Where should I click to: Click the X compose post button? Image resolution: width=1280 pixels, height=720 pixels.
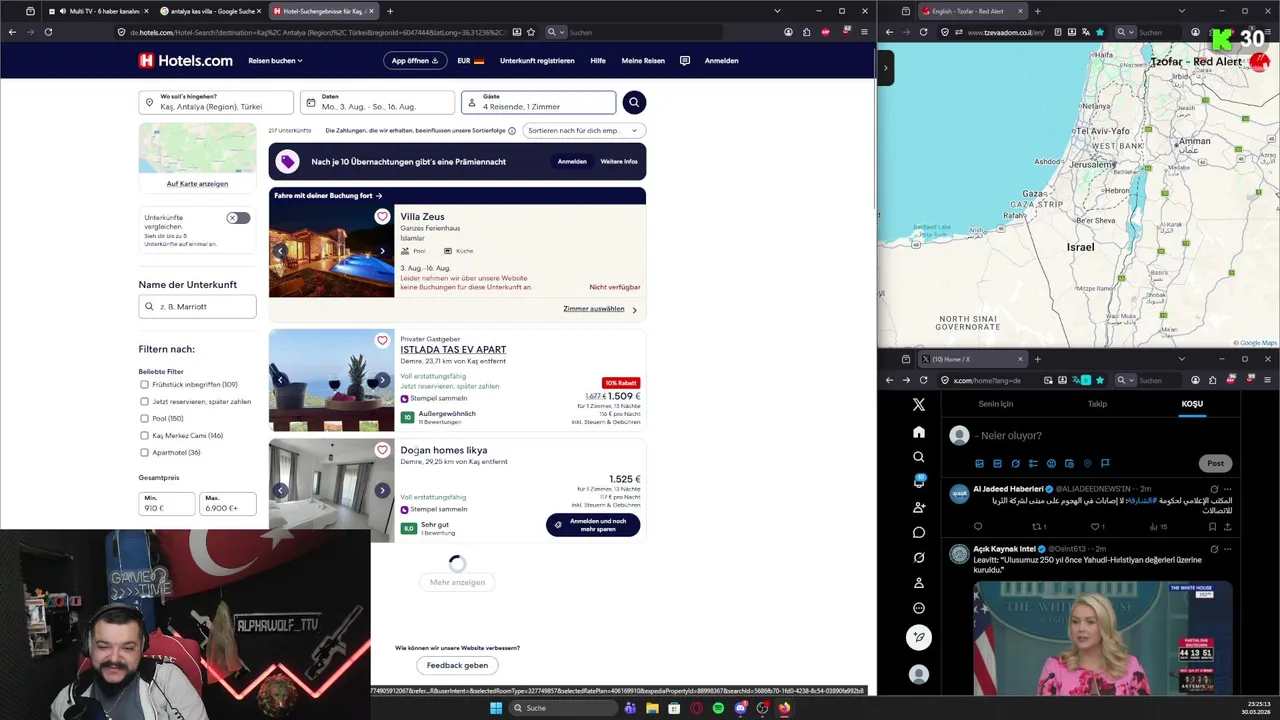click(x=919, y=637)
